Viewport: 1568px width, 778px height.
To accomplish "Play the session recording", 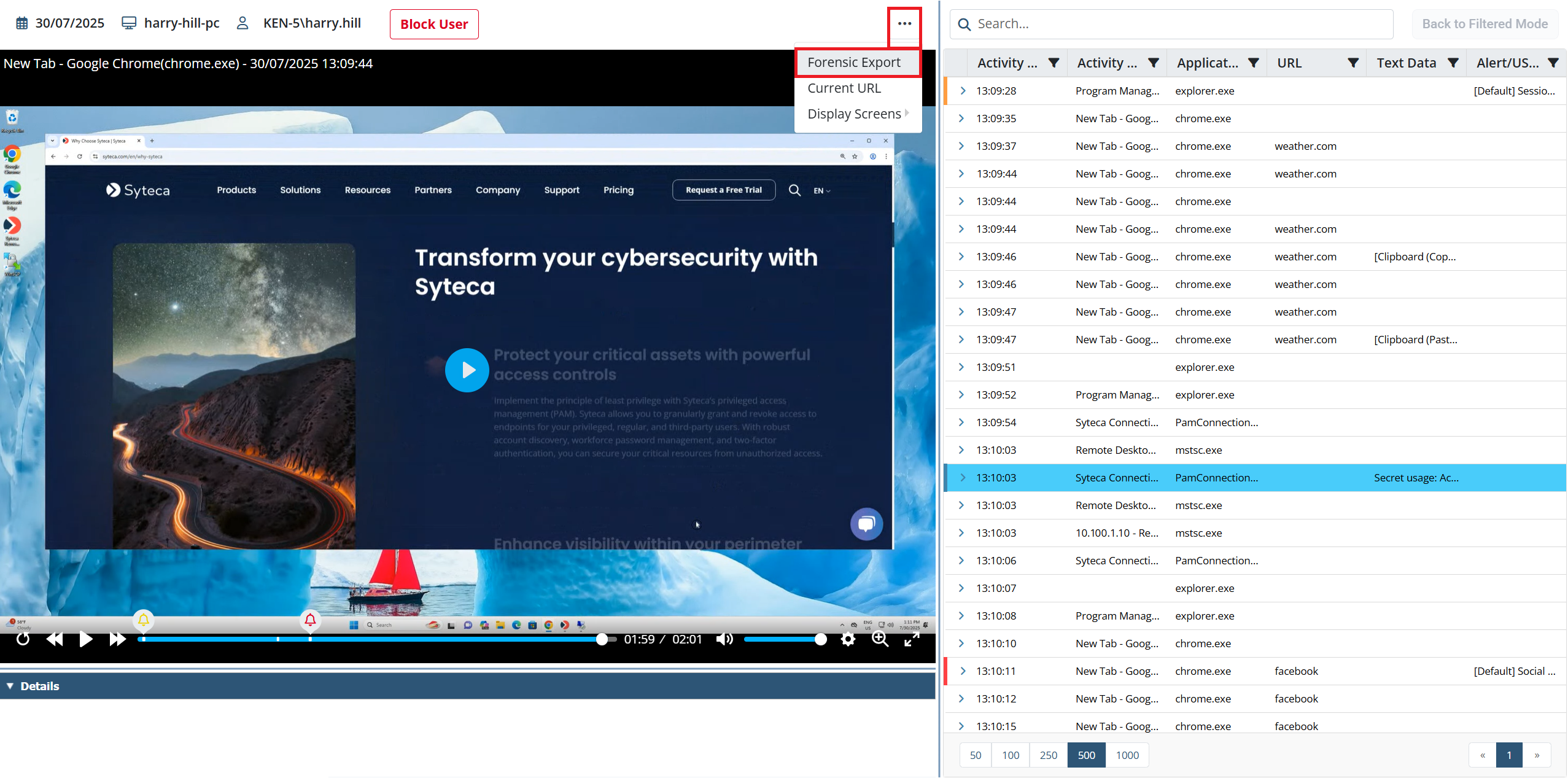I will [86, 639].
